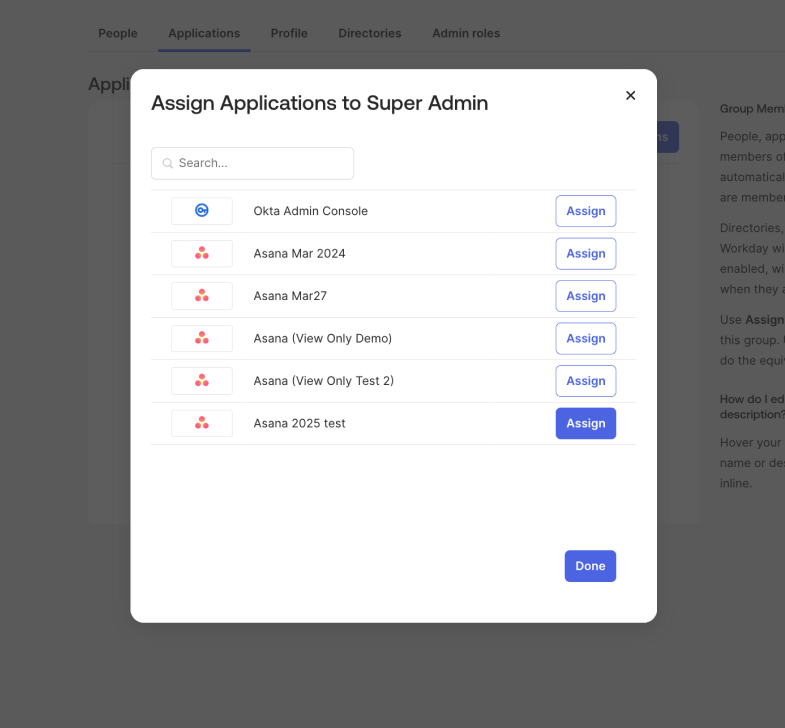Click the Asana (View Only Demo) logo
This screenshot has height=728, width=785.
(x=202, y=339)
